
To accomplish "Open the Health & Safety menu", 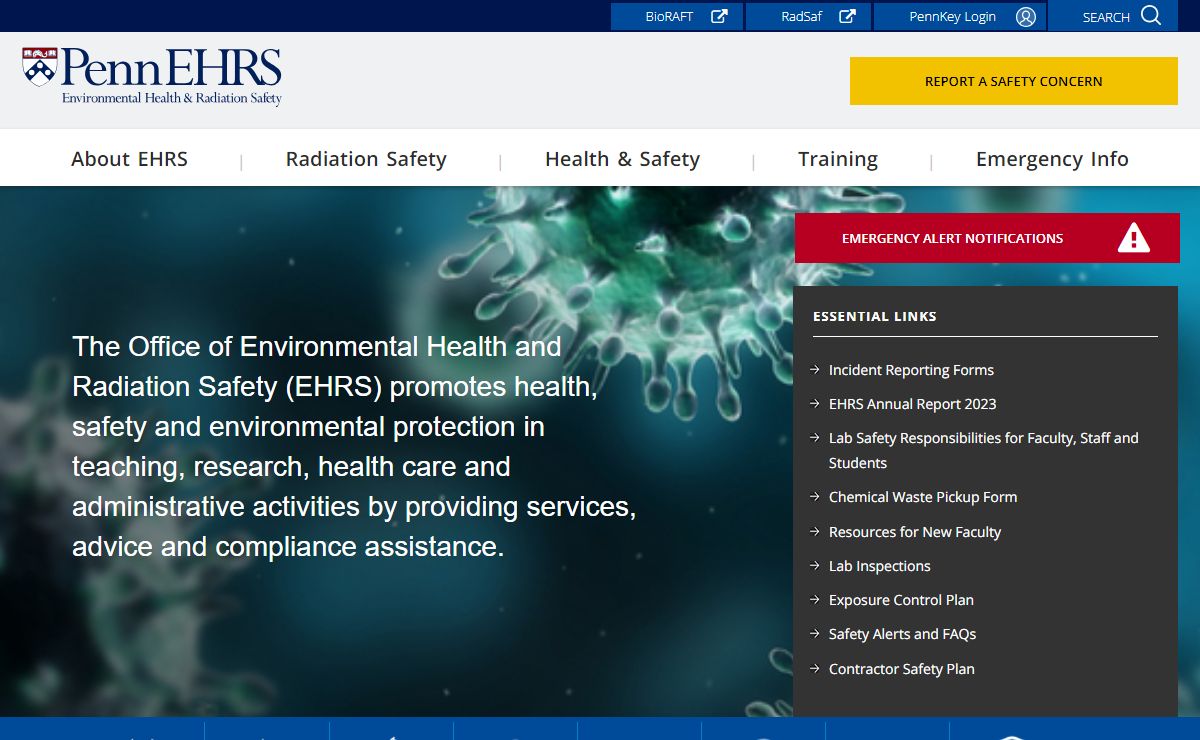I will tap(622, 159).
